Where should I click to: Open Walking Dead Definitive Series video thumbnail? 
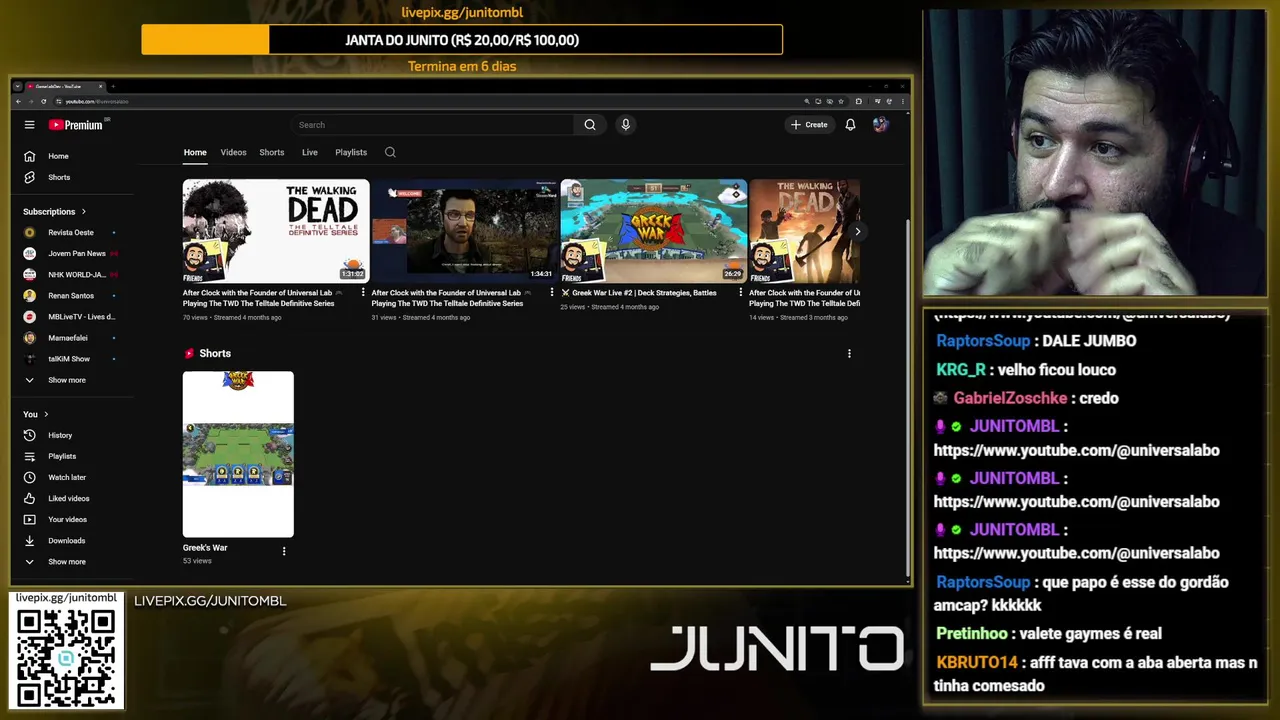276,231
